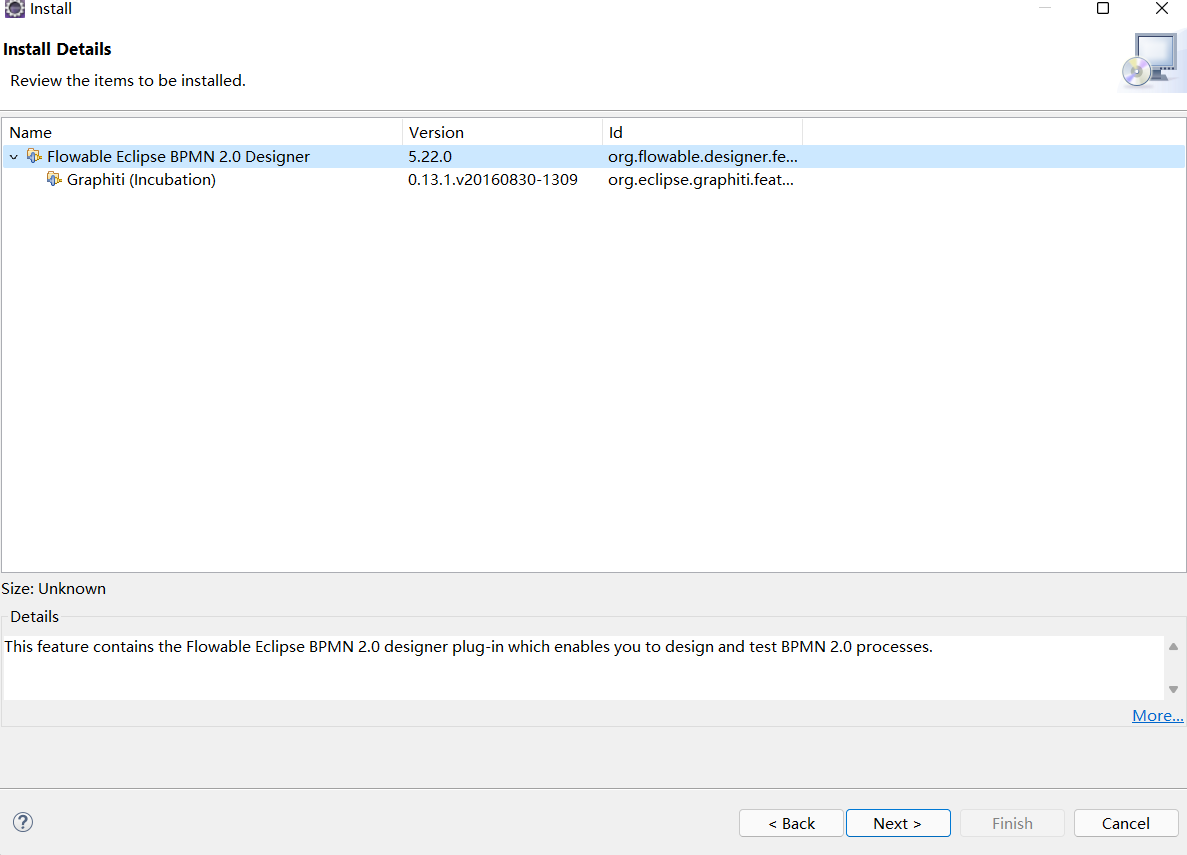Click the Next button to continue

(x=897, y=822)
